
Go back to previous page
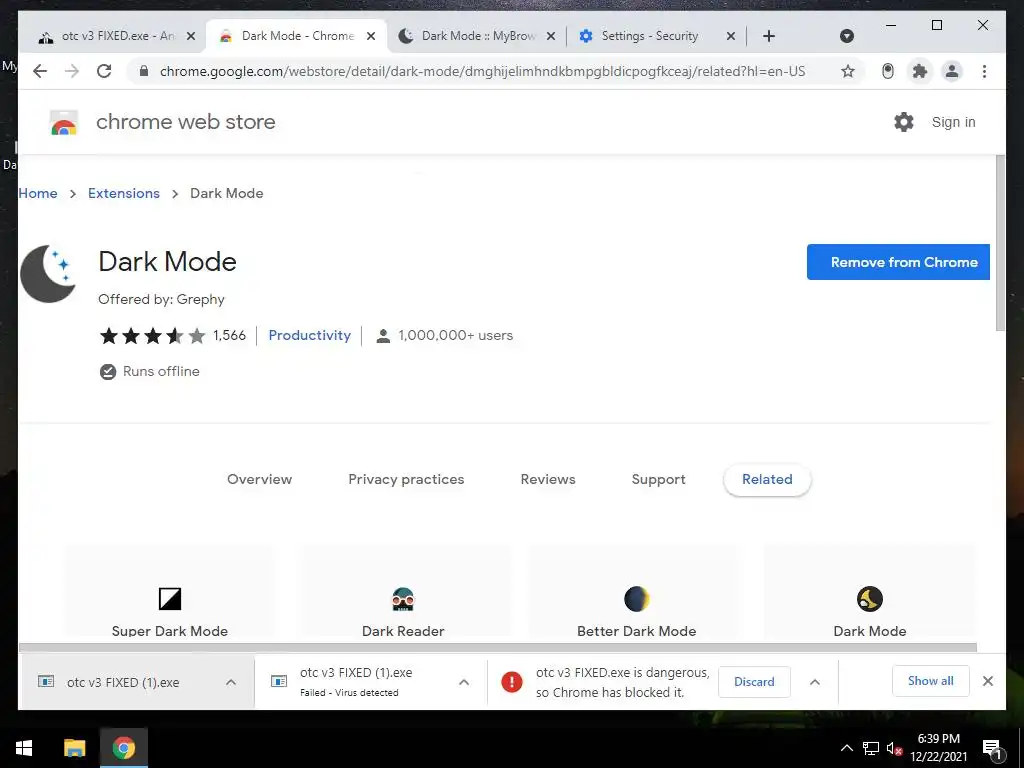[40, 71]
